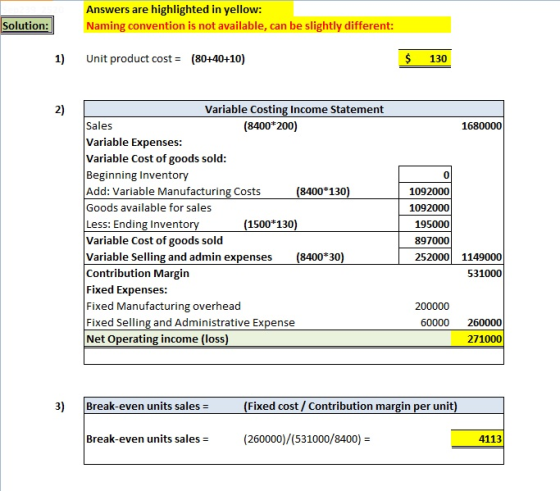Click the 260000 total fixed expenses
Screen dimensions: 560x491
(484, 322)
